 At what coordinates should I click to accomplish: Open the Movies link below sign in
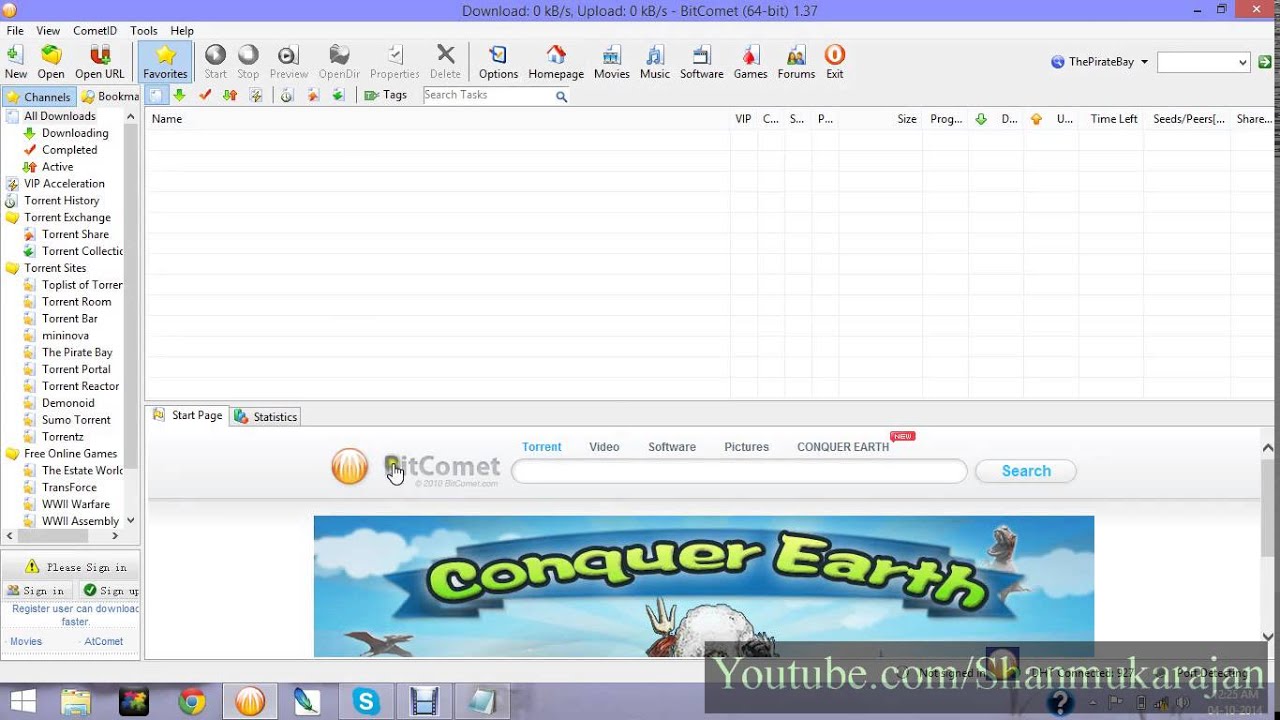tap(26, 642)
